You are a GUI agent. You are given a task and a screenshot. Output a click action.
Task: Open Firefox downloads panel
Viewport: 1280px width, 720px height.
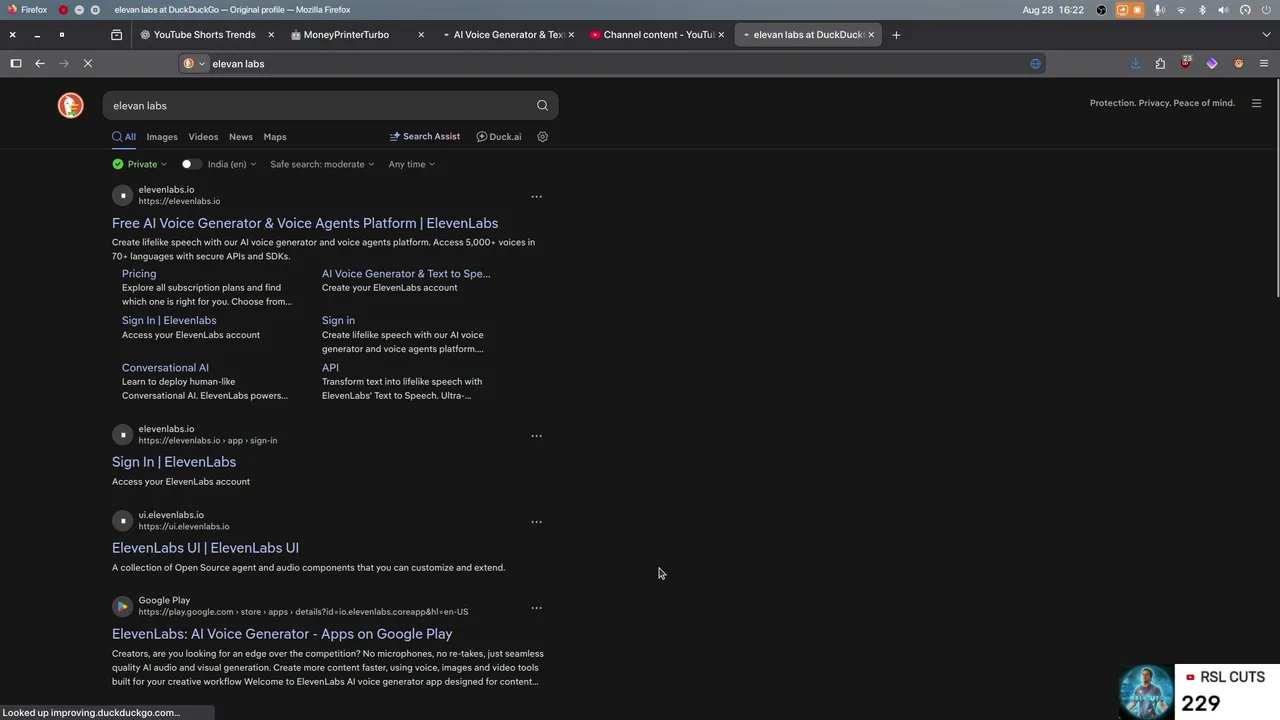click(1135, 63)
